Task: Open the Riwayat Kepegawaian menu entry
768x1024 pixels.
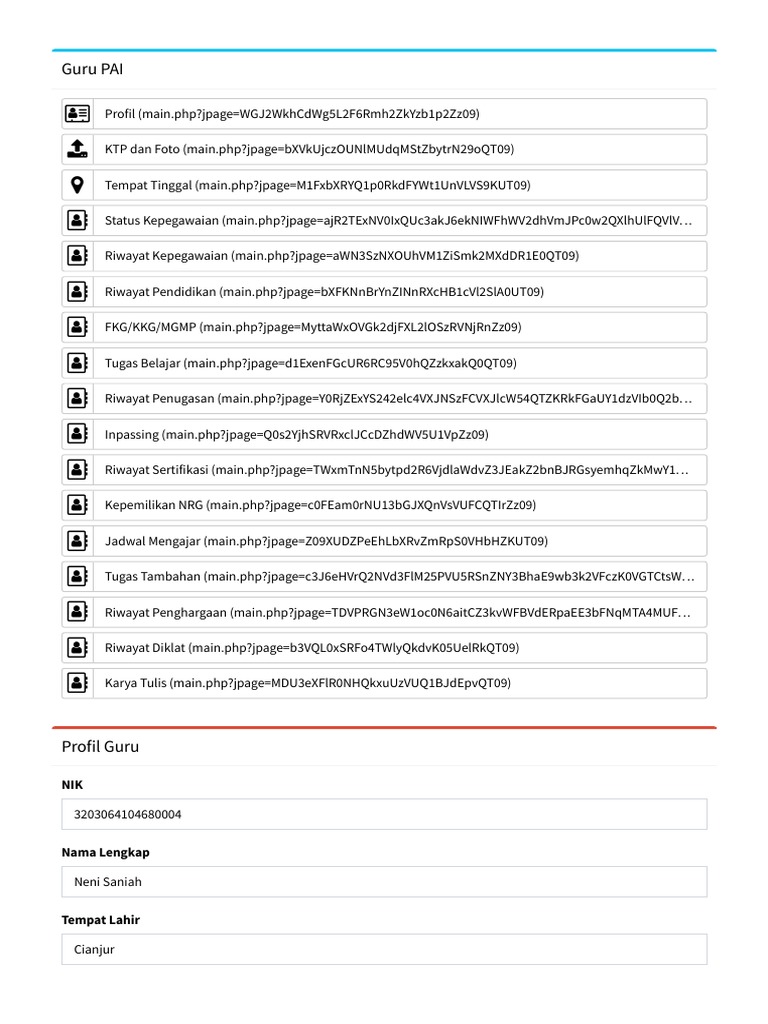Action: 341,256
